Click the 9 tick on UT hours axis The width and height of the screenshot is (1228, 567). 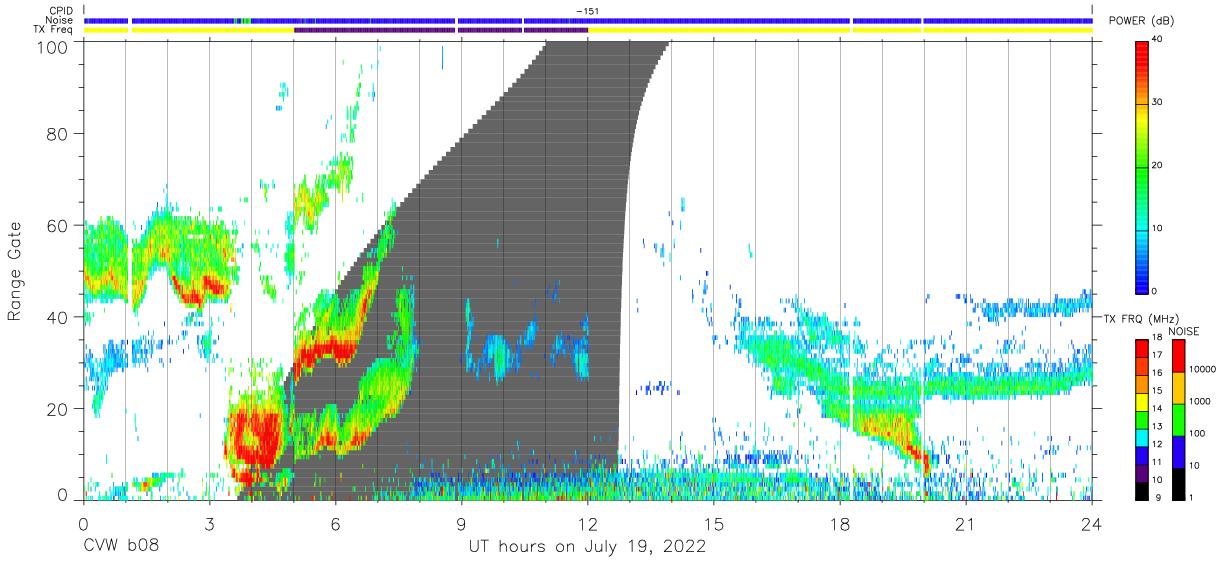coord(461,524)
